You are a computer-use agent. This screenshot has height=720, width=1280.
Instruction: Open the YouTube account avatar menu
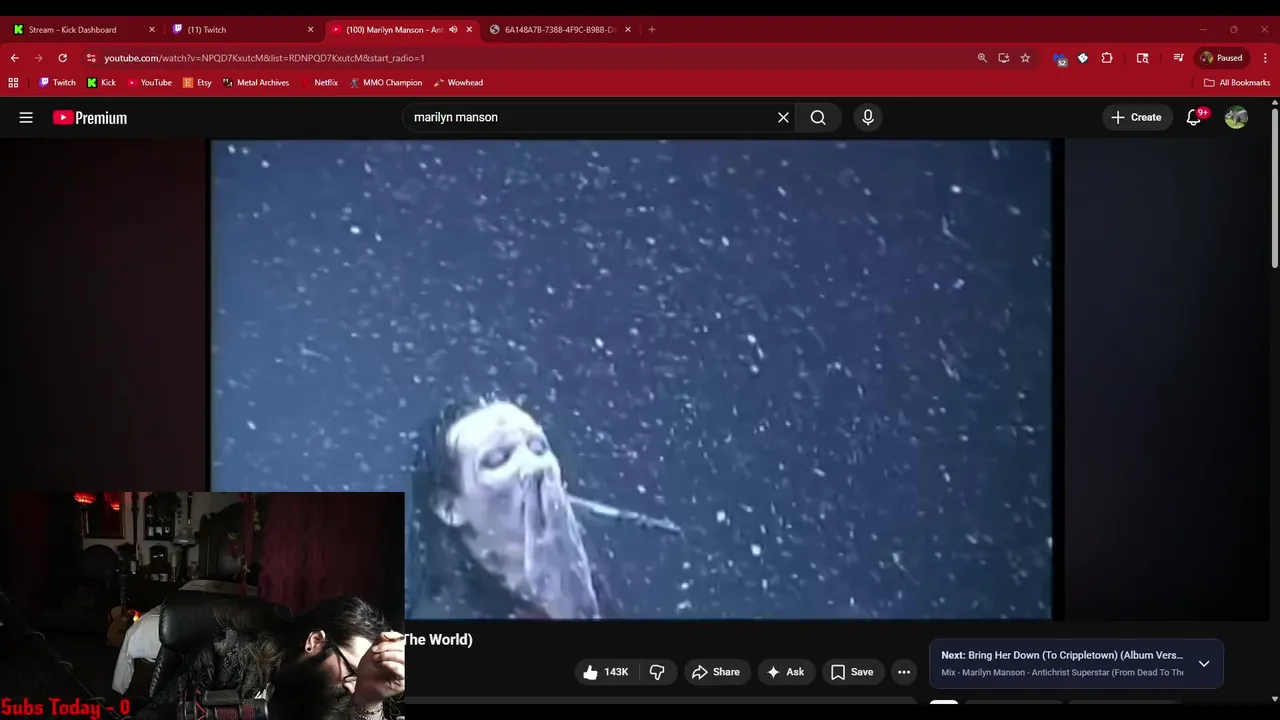tap(1236, 117)
